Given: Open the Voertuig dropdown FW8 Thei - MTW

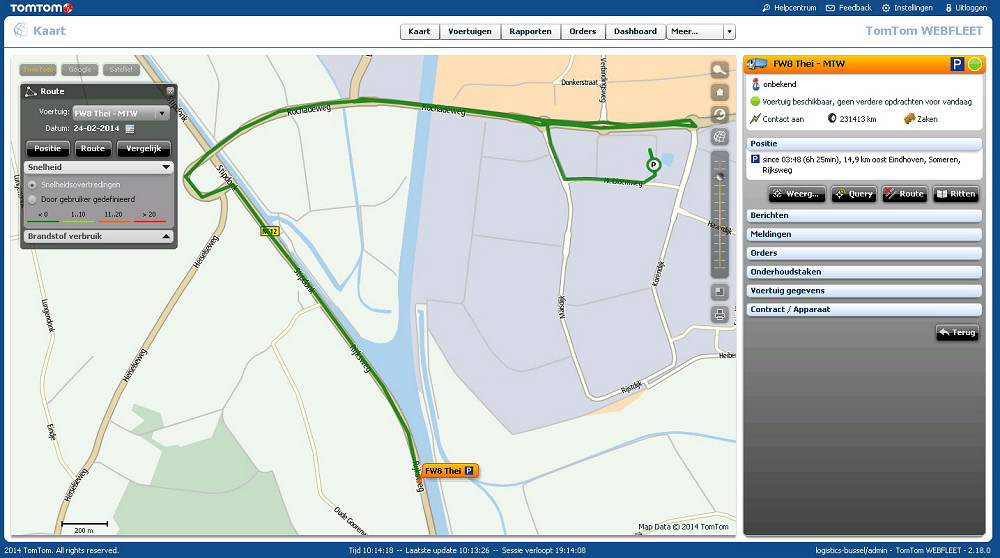Looking at the screenshot, I should [121, 114].
